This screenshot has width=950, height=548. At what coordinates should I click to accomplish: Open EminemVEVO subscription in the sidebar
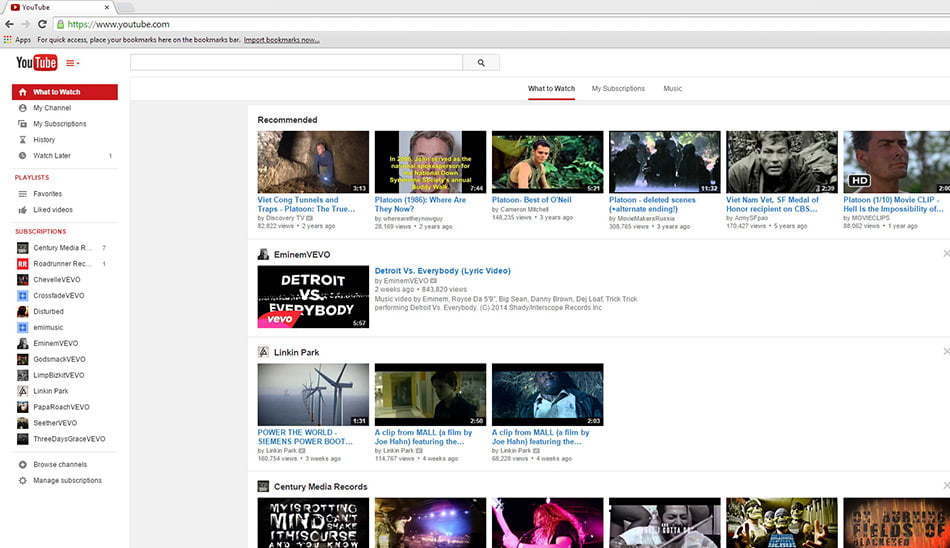click(56, 343)
